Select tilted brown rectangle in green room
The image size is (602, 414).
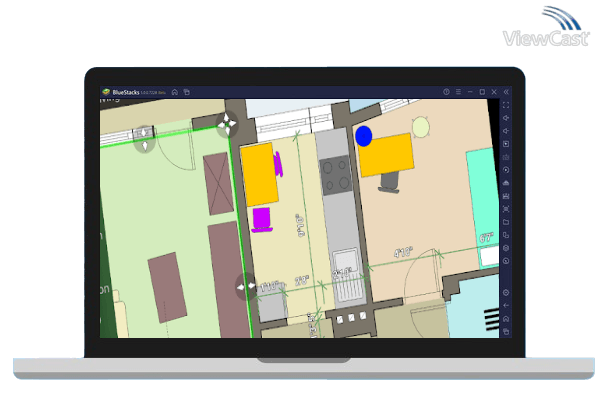(167, 288)
